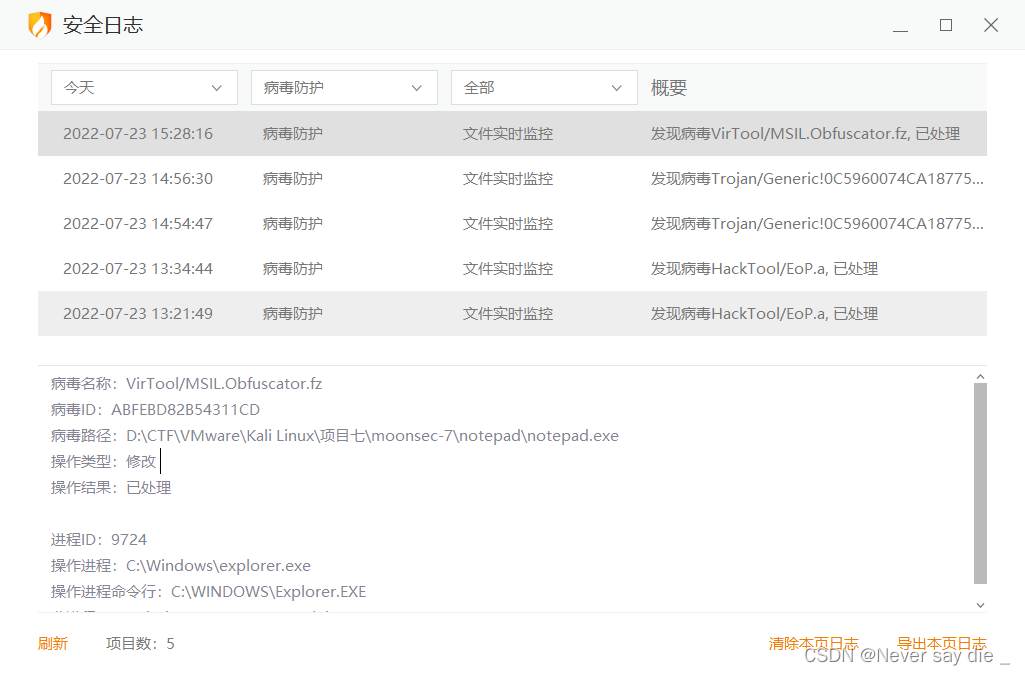Click the Huorong shield logo icon

[x=39, y=25]
